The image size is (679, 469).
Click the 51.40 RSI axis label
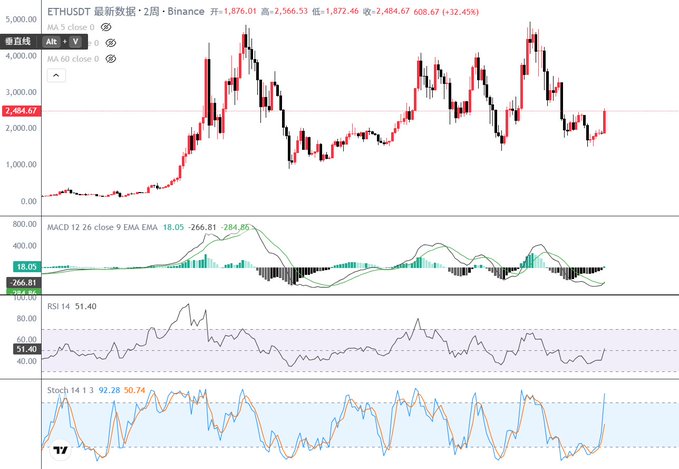point(27,349)
